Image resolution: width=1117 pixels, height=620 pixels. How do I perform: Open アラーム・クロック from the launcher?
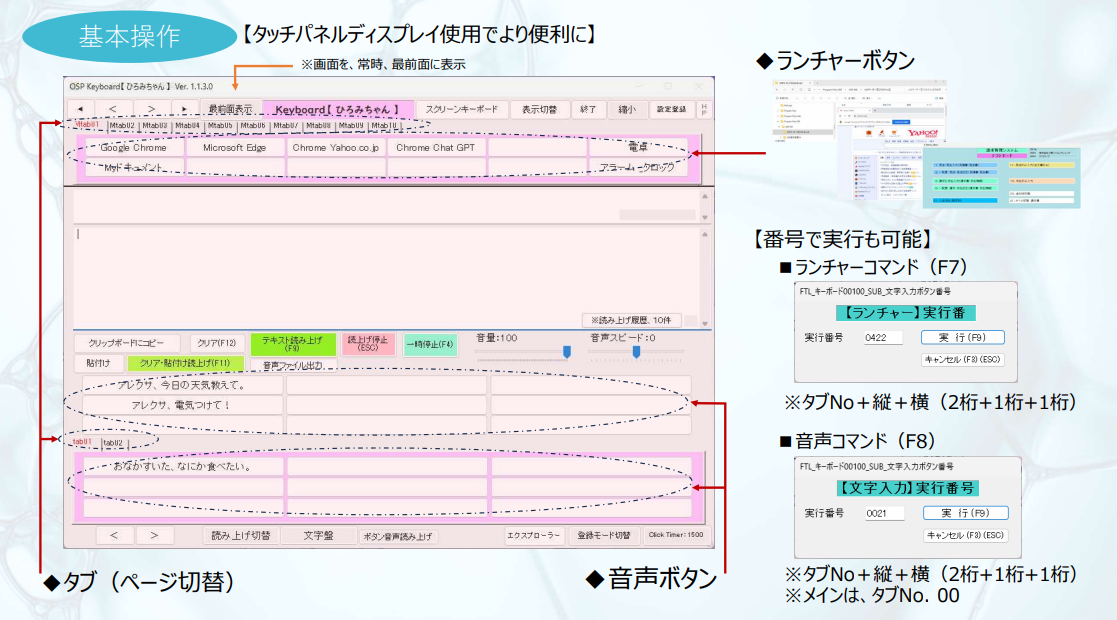[x=638, y=167]
